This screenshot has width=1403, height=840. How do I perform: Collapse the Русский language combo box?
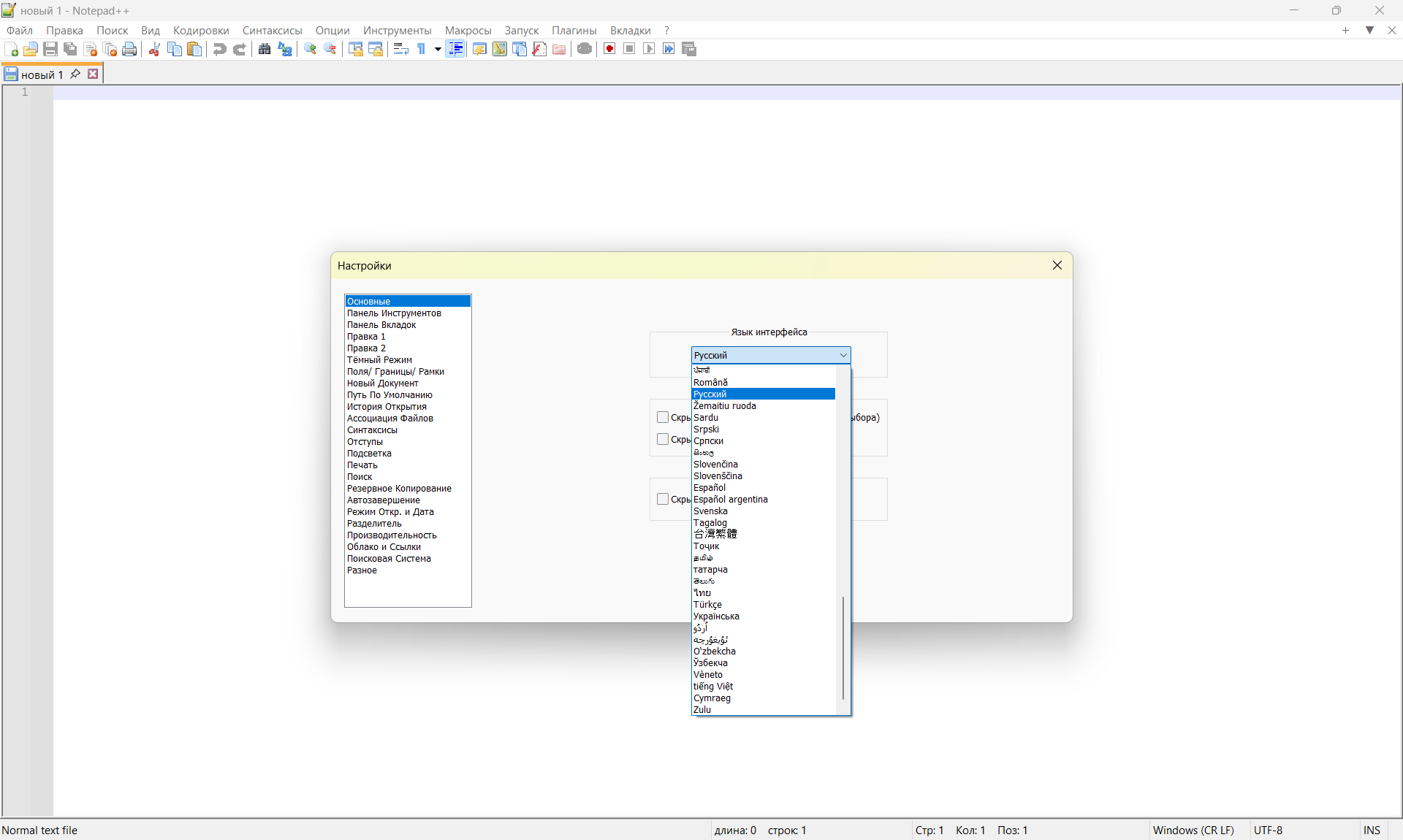pos(843,355)
